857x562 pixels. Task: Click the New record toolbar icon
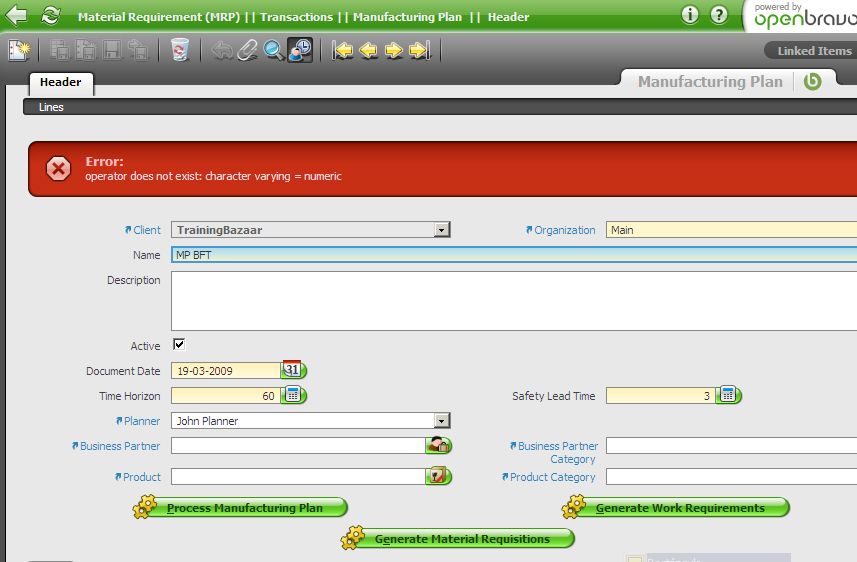point(19,50)
